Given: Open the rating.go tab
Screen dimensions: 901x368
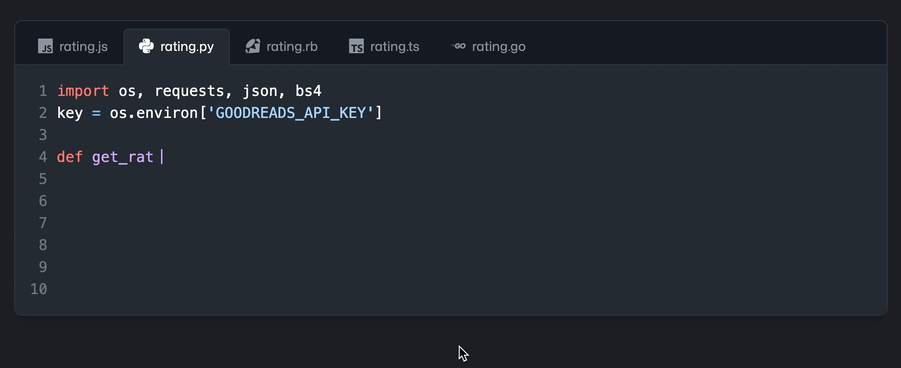Looking at the screenshot, I should (488, 47).
